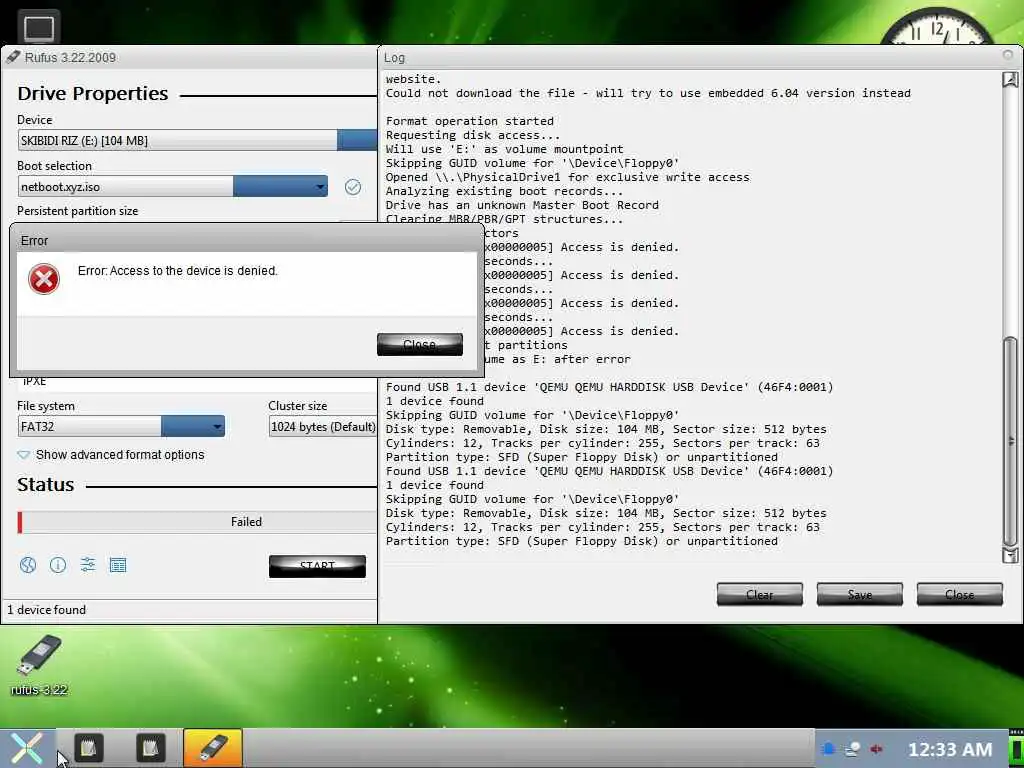
Task: Click the red error X icon
Action: click(x=44, y=279)
